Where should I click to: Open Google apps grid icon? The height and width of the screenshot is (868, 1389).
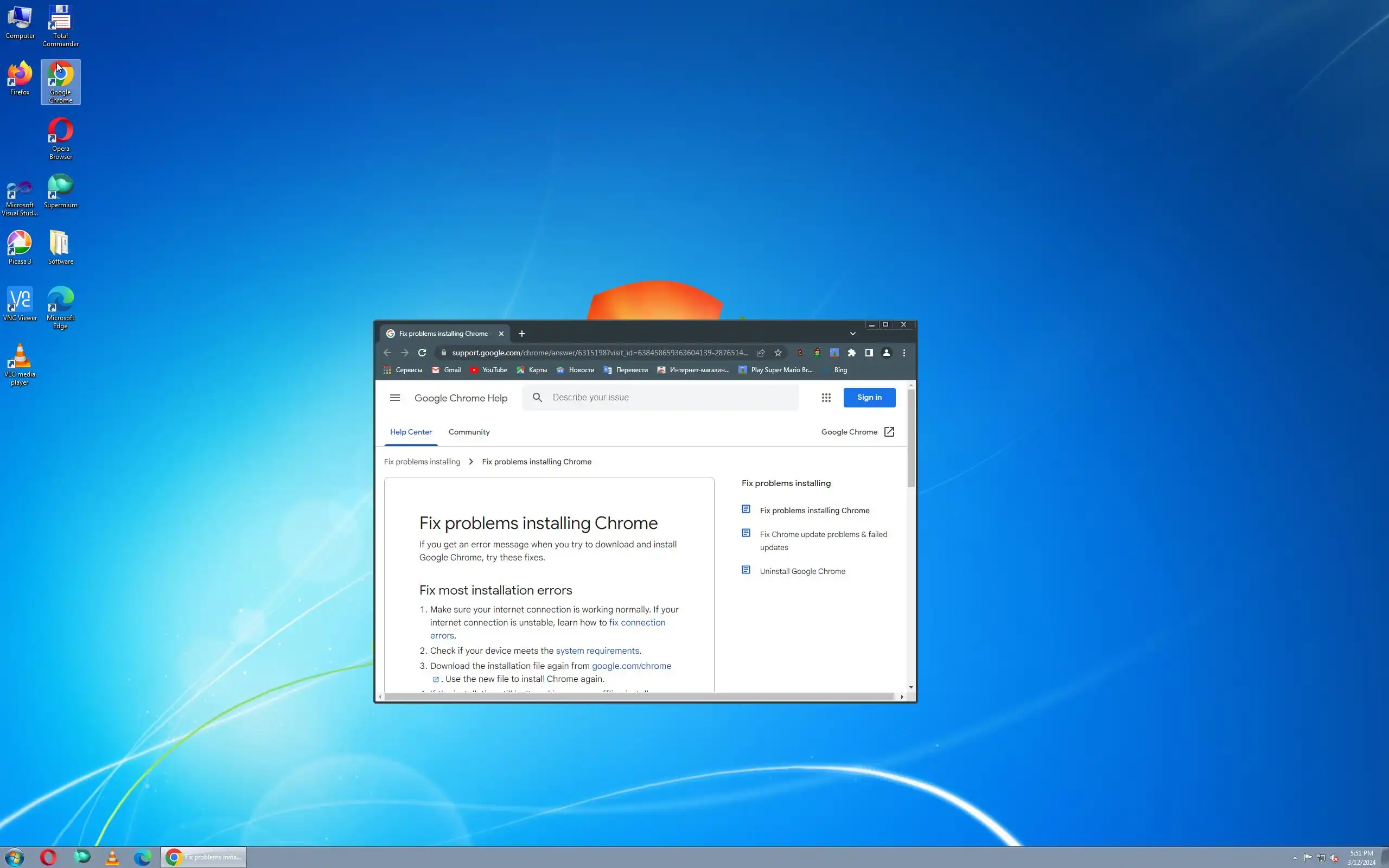[826, 397]
